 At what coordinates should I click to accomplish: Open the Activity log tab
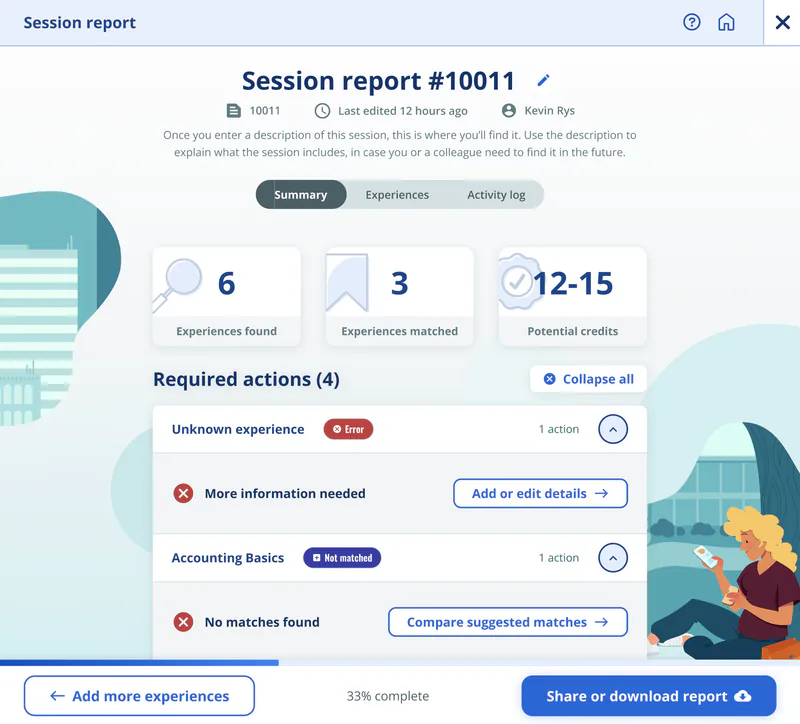(x=496, y=194)
